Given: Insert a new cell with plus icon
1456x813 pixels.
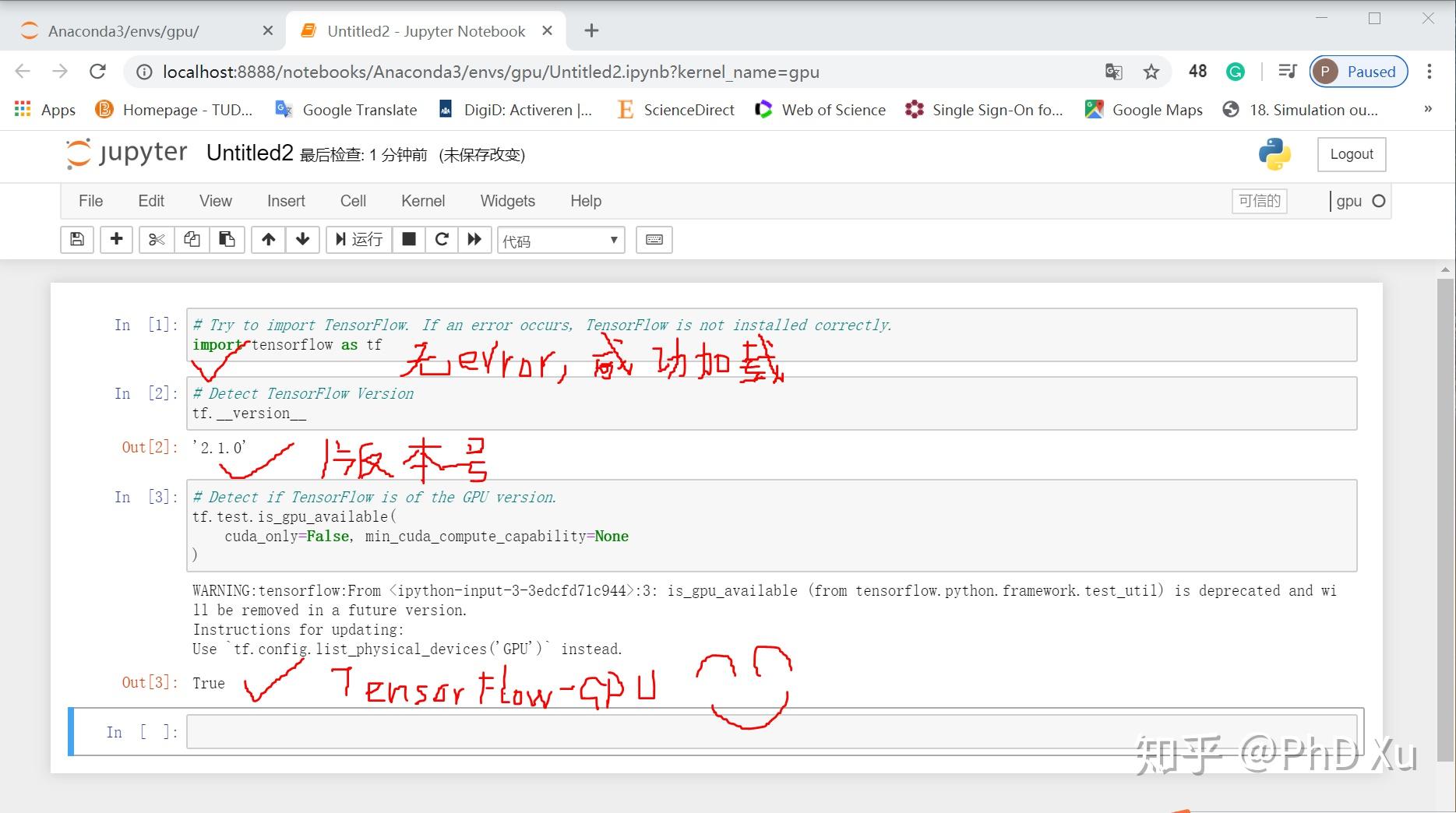Looking at the screenshot, I should tap(116, 240).
